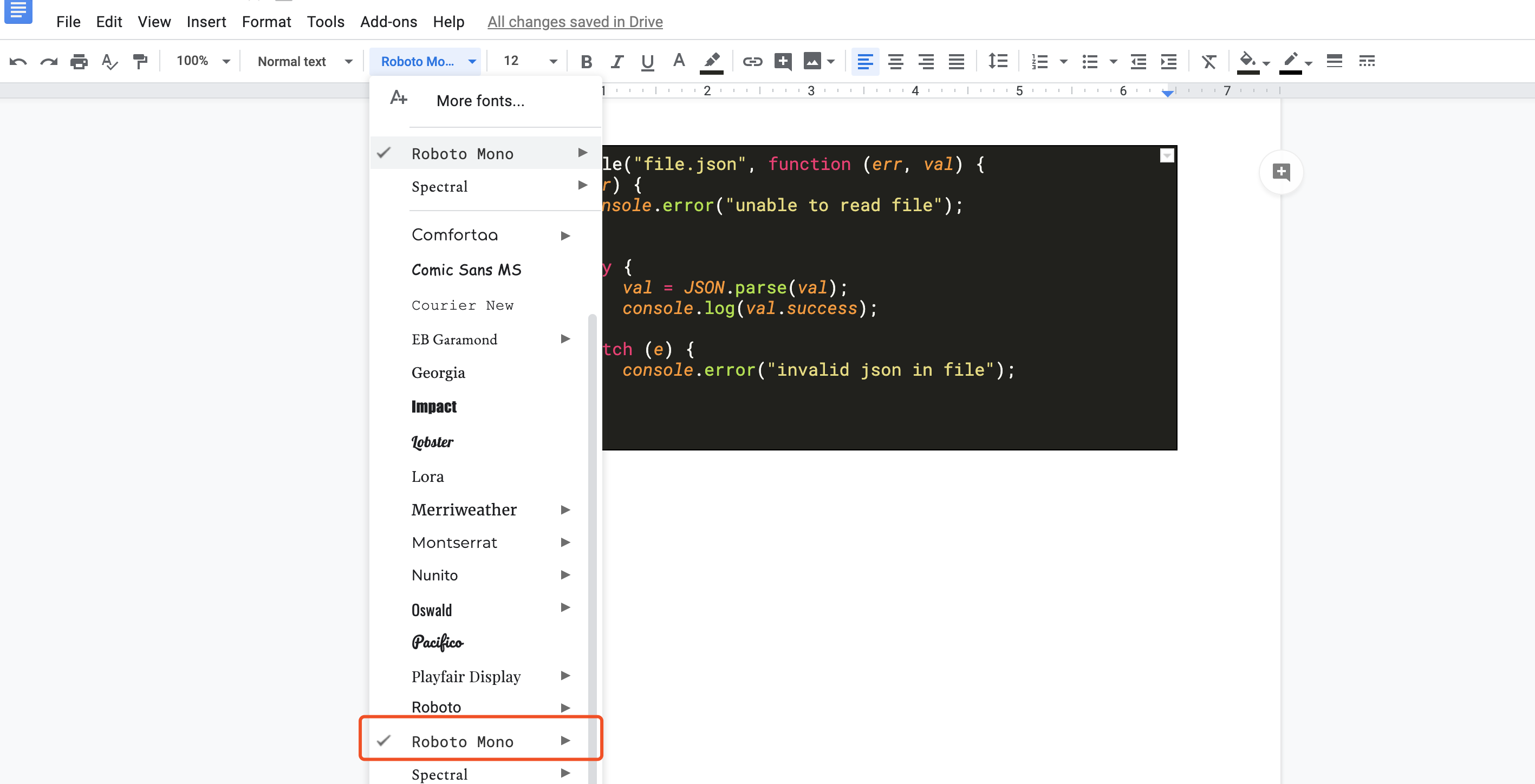Expand bulleted list style arrow

click(1113, 61)
